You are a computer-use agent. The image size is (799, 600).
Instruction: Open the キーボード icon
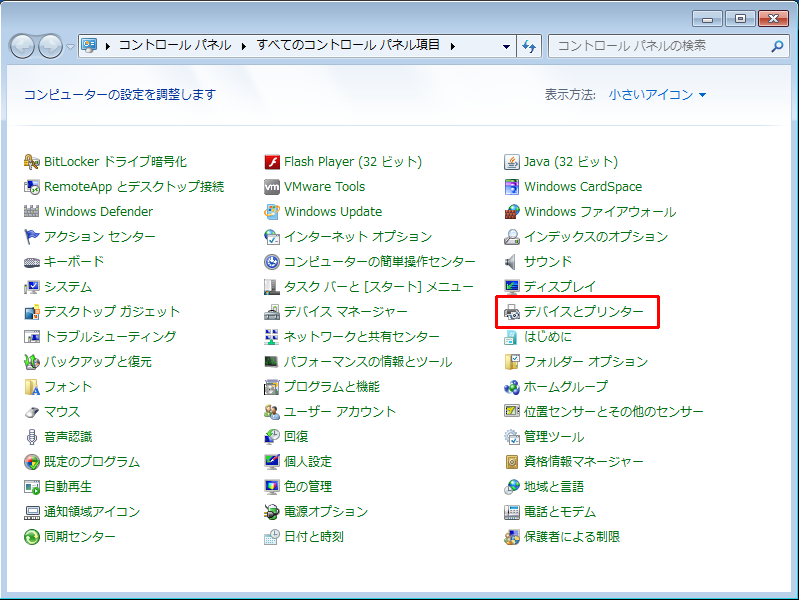[32, 262]
